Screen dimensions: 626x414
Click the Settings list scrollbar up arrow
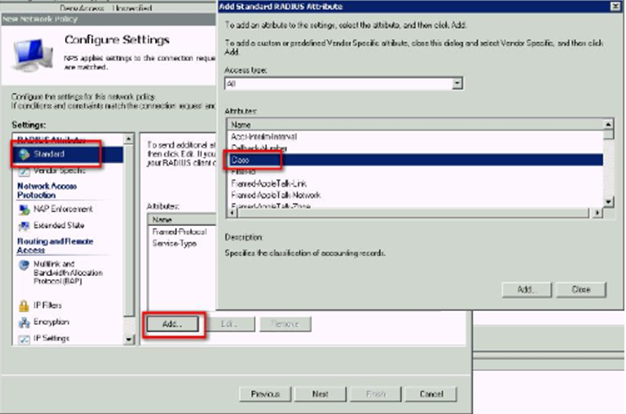pos(129,139)
